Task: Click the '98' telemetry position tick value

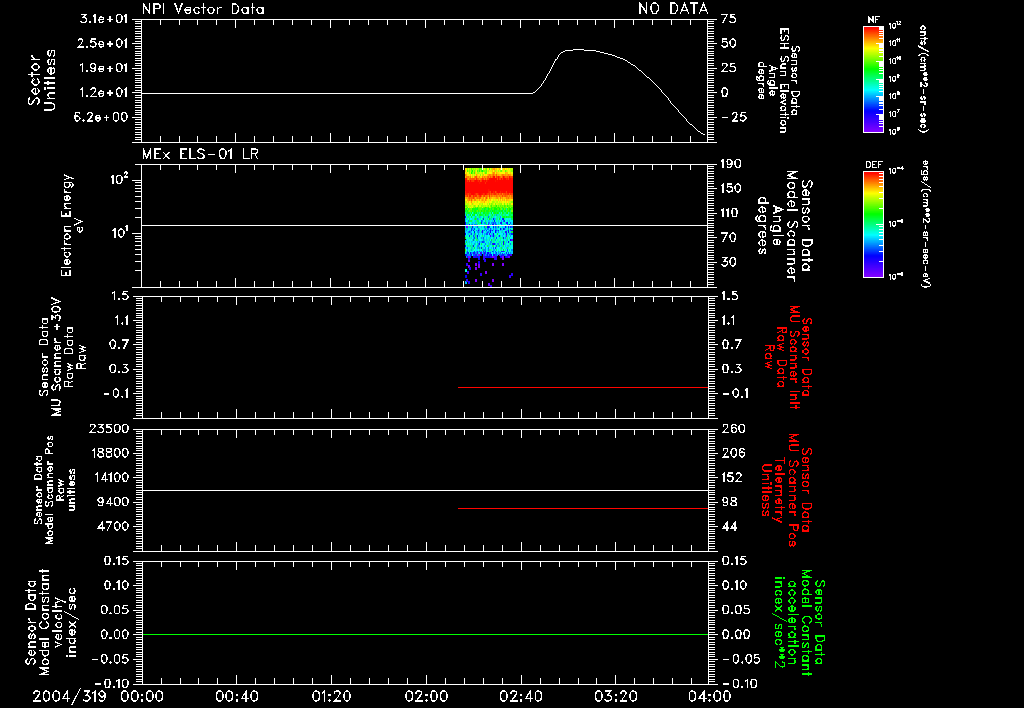Action: pos(729,502)
